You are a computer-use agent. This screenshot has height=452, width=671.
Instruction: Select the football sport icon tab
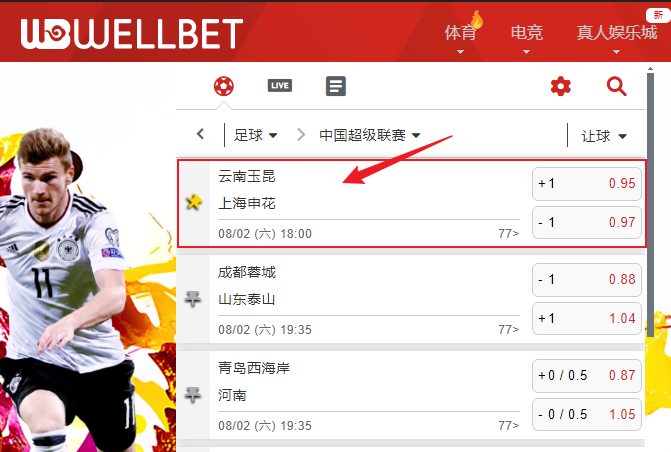pyautogui.click(x=224, y=86)
